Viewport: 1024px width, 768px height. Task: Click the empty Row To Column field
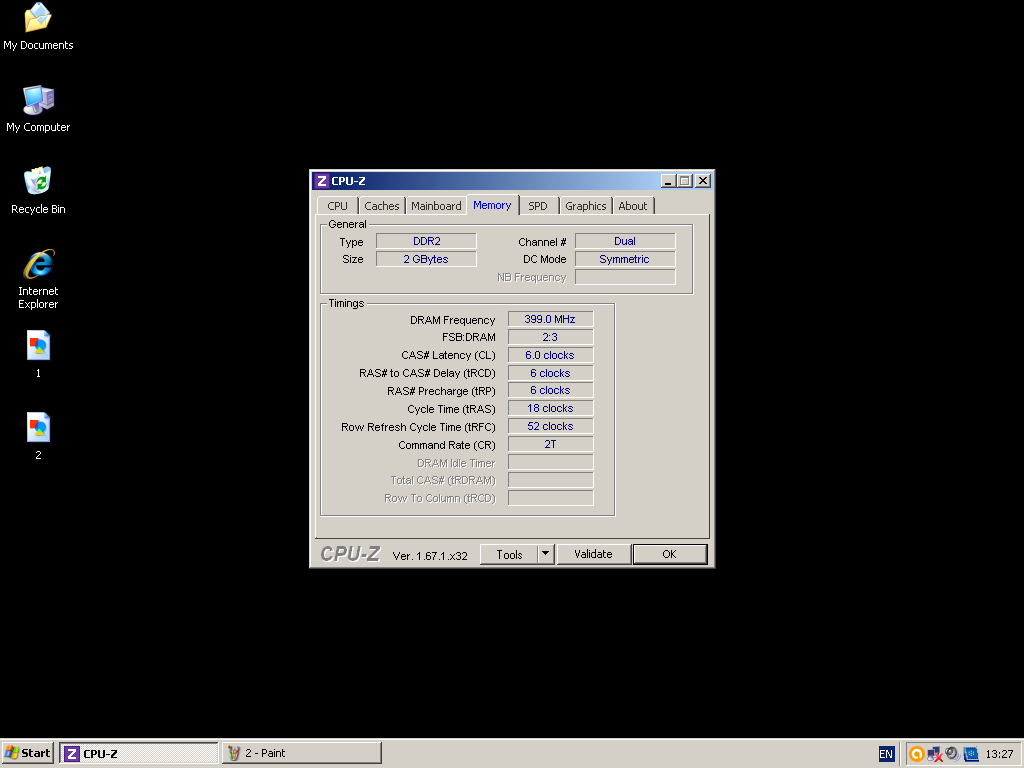[551, 498]
